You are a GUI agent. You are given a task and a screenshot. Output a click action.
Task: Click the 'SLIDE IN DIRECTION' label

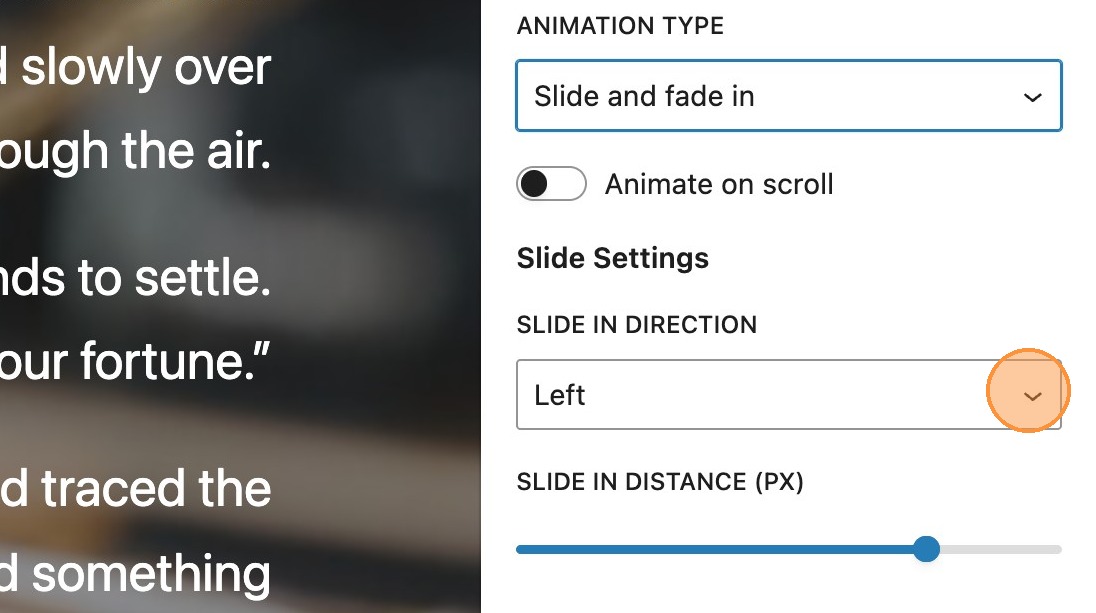tap(636, 325)
